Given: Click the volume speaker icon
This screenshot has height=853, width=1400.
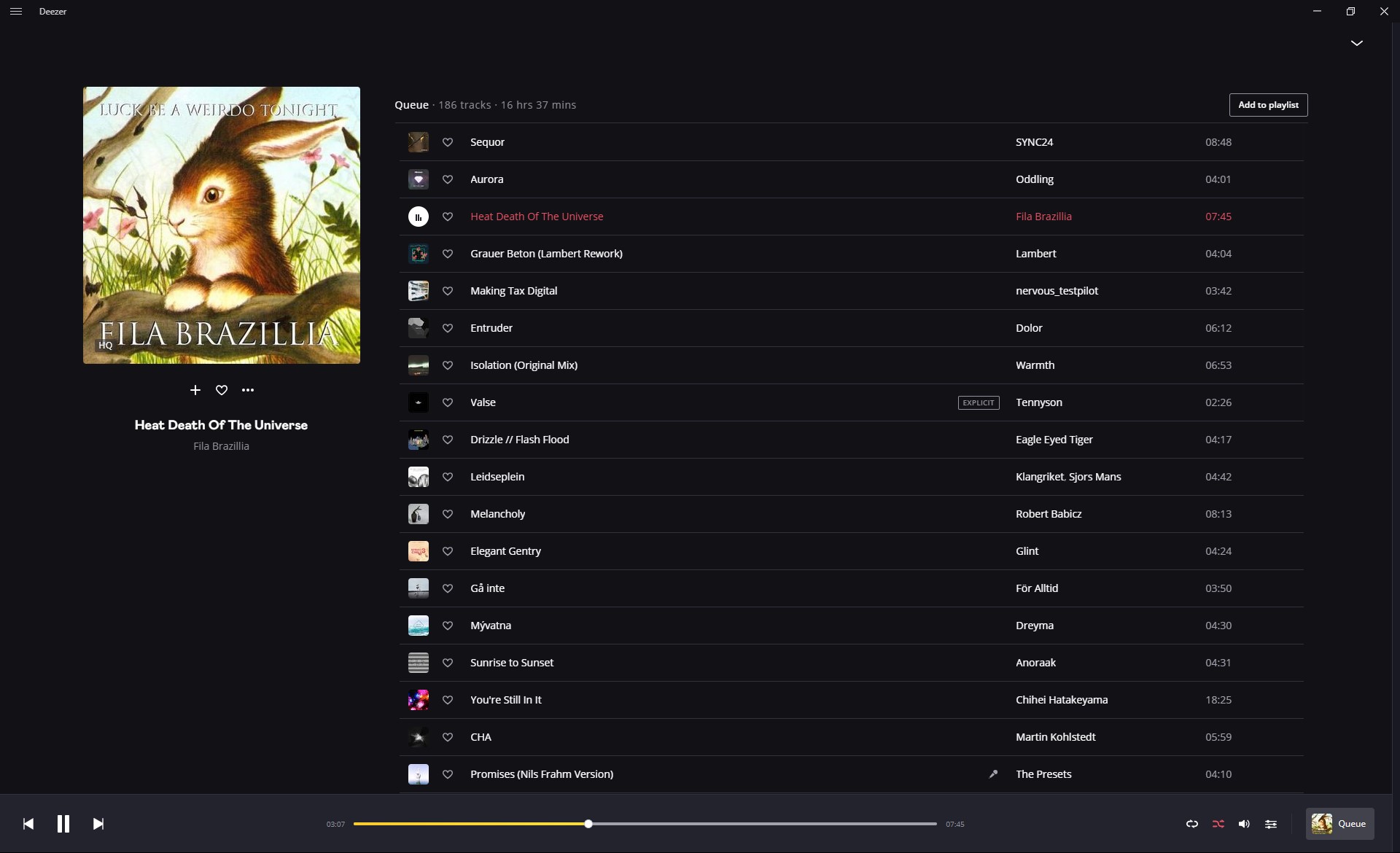Looking at the screenshot, I should coord(1244,824).
